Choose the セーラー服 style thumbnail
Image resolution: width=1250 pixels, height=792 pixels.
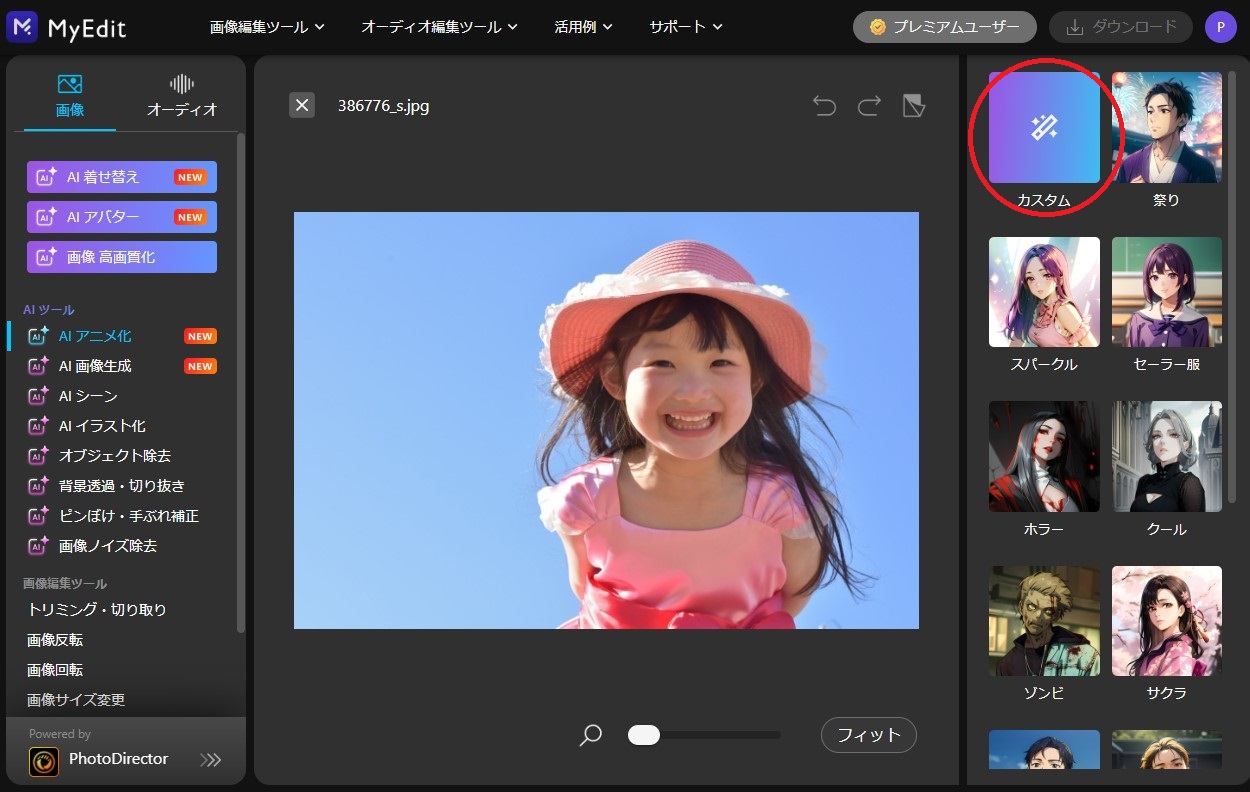click(1166, 292)
